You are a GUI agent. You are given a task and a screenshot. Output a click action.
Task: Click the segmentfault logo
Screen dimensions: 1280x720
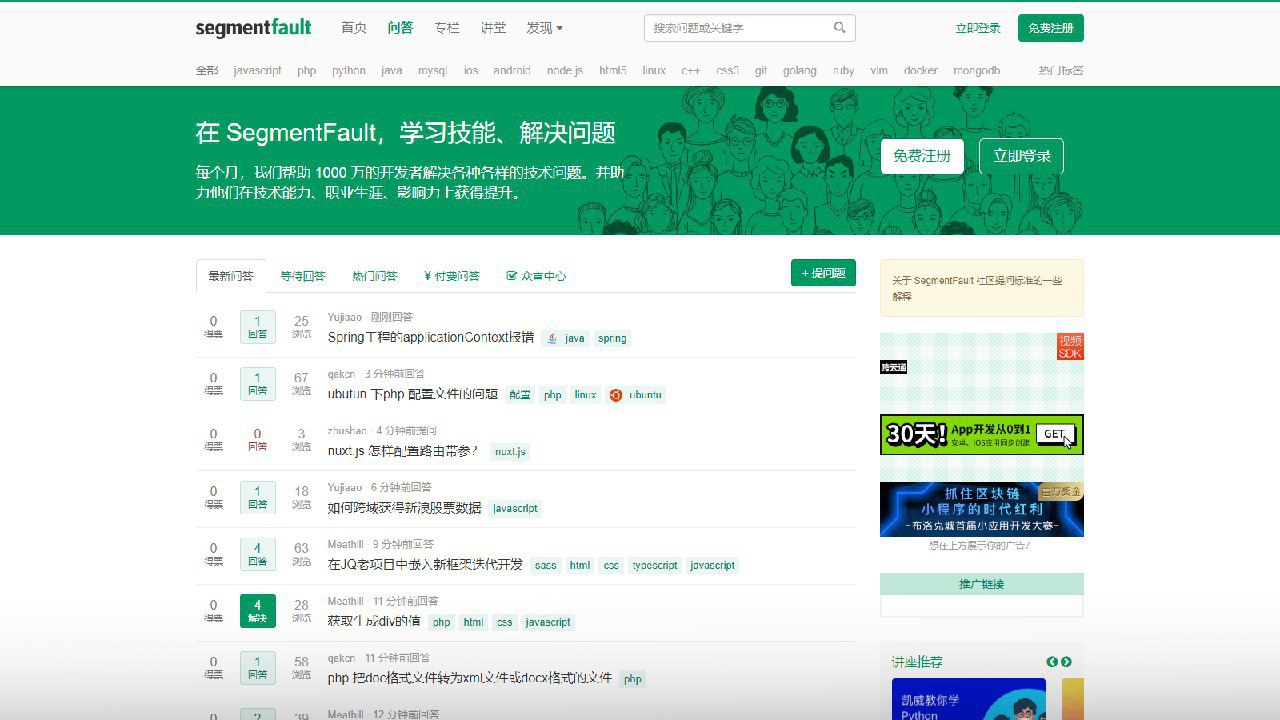coord(253,28)
